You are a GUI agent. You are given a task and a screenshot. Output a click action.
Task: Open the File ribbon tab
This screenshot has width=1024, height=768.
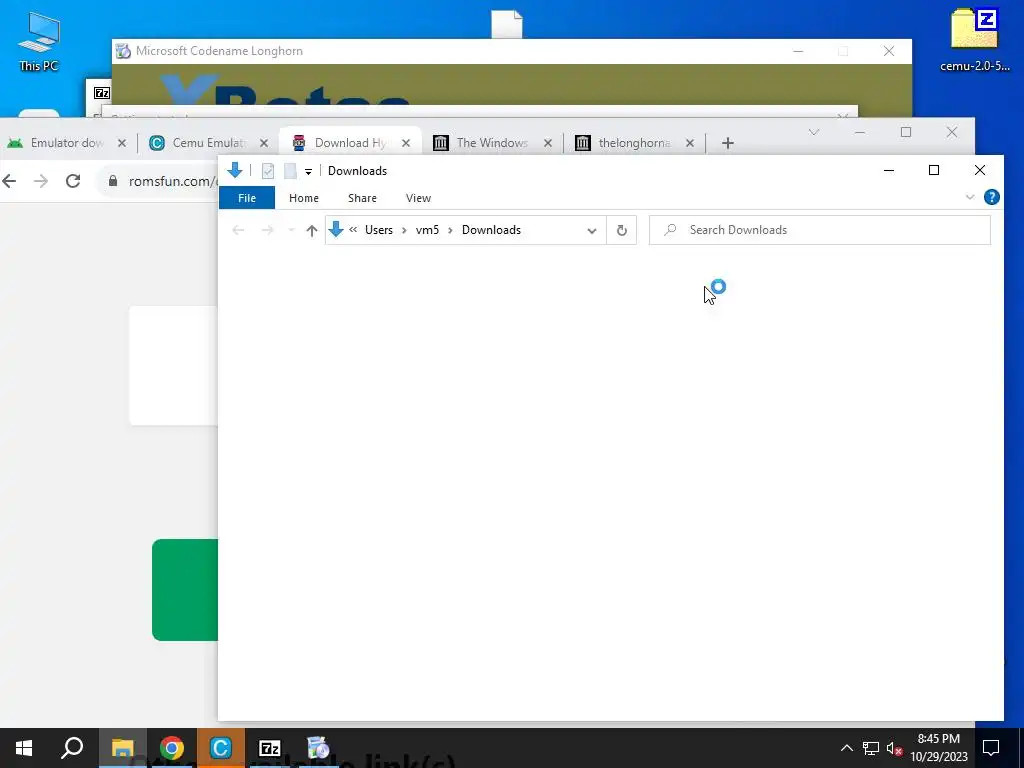tap(247, 198)
